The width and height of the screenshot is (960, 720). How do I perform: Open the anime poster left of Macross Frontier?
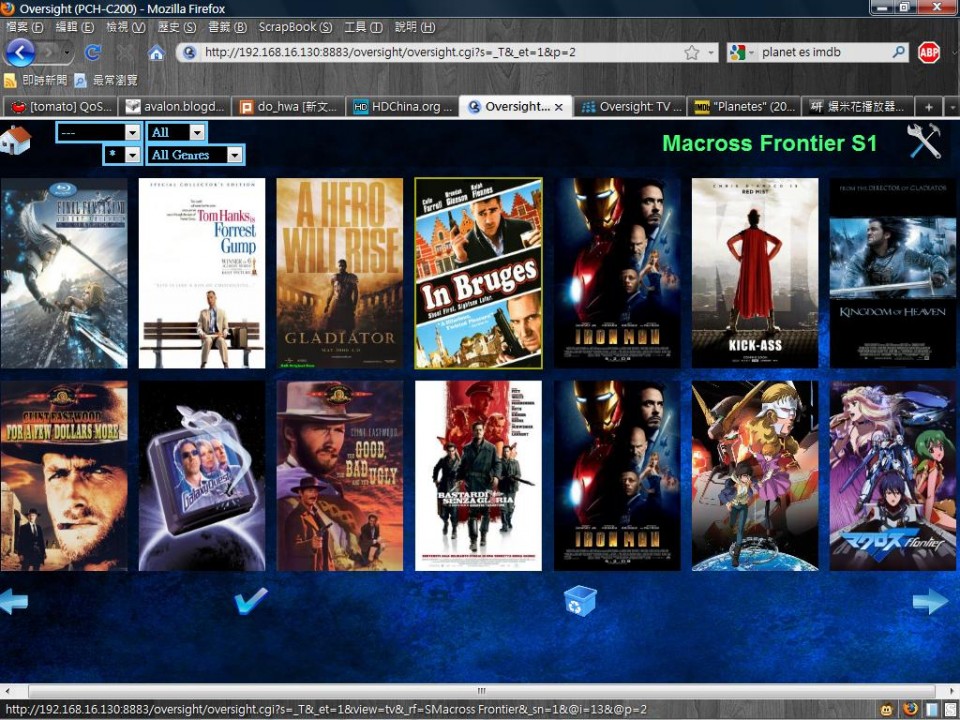click(755, 476)
